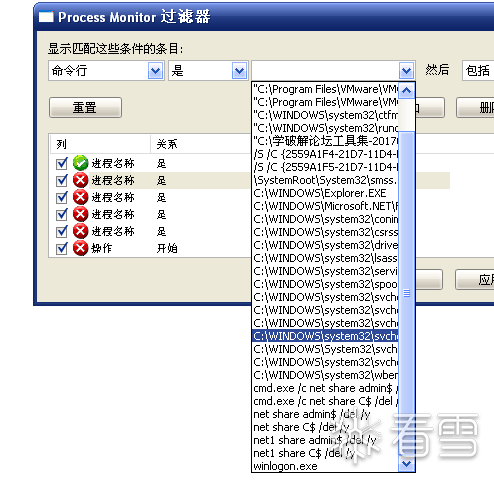Uncheck the highlighted 进程名称 filter row
The width and height of the screenshot is (494, 482).
point(62,180)
